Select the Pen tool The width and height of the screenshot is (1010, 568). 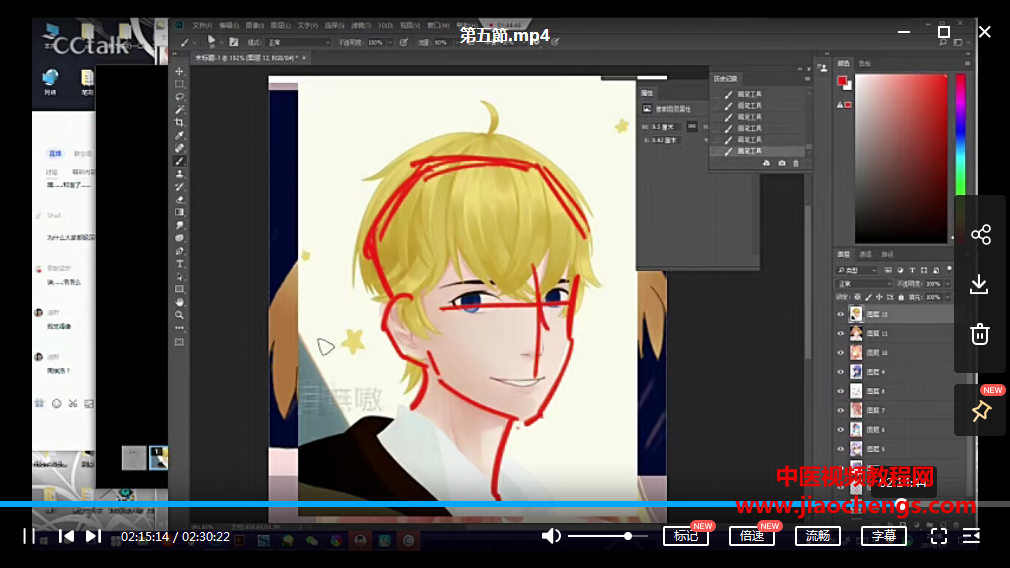point(180,251)
